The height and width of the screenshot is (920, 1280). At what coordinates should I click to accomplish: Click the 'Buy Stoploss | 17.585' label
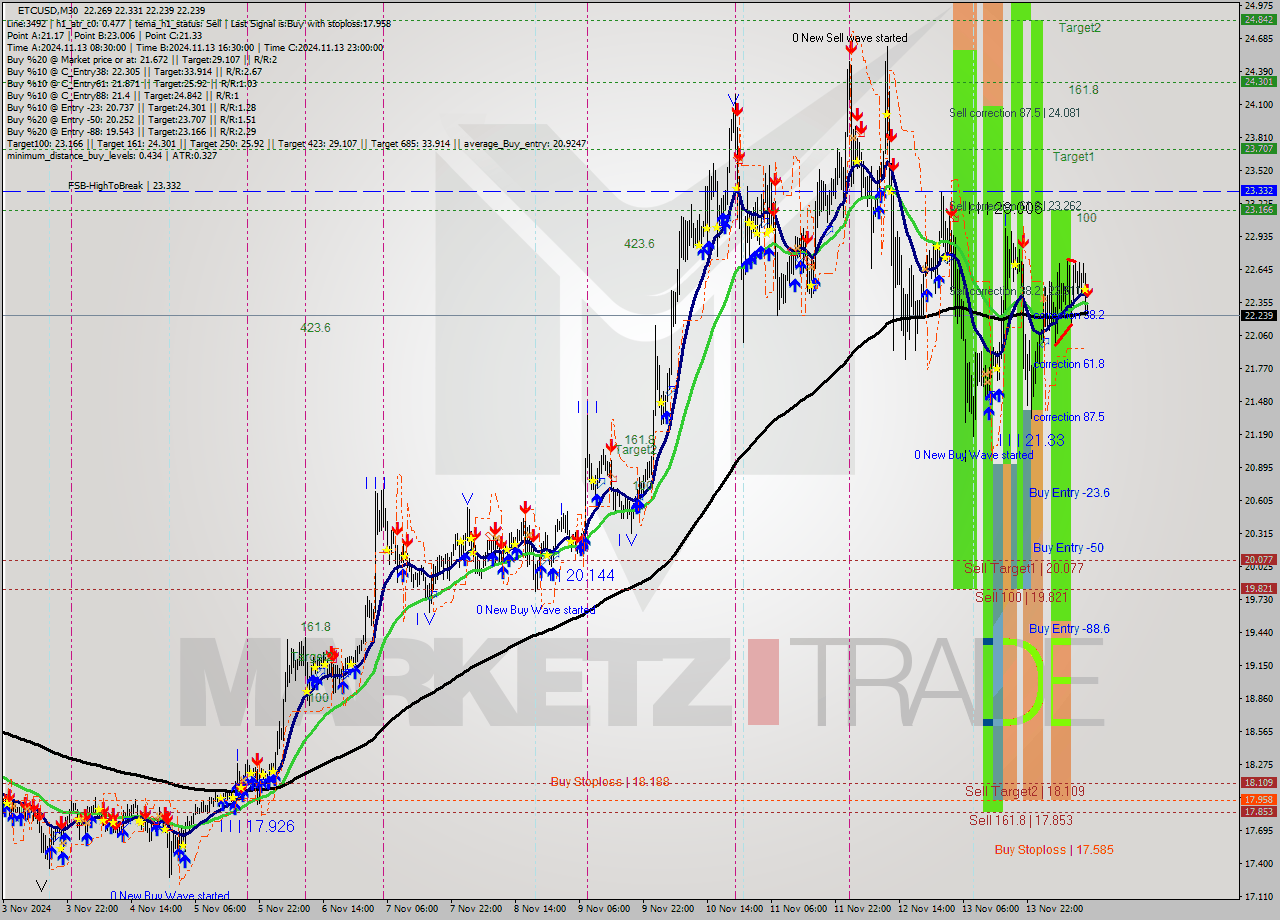tap(1054, 850)
